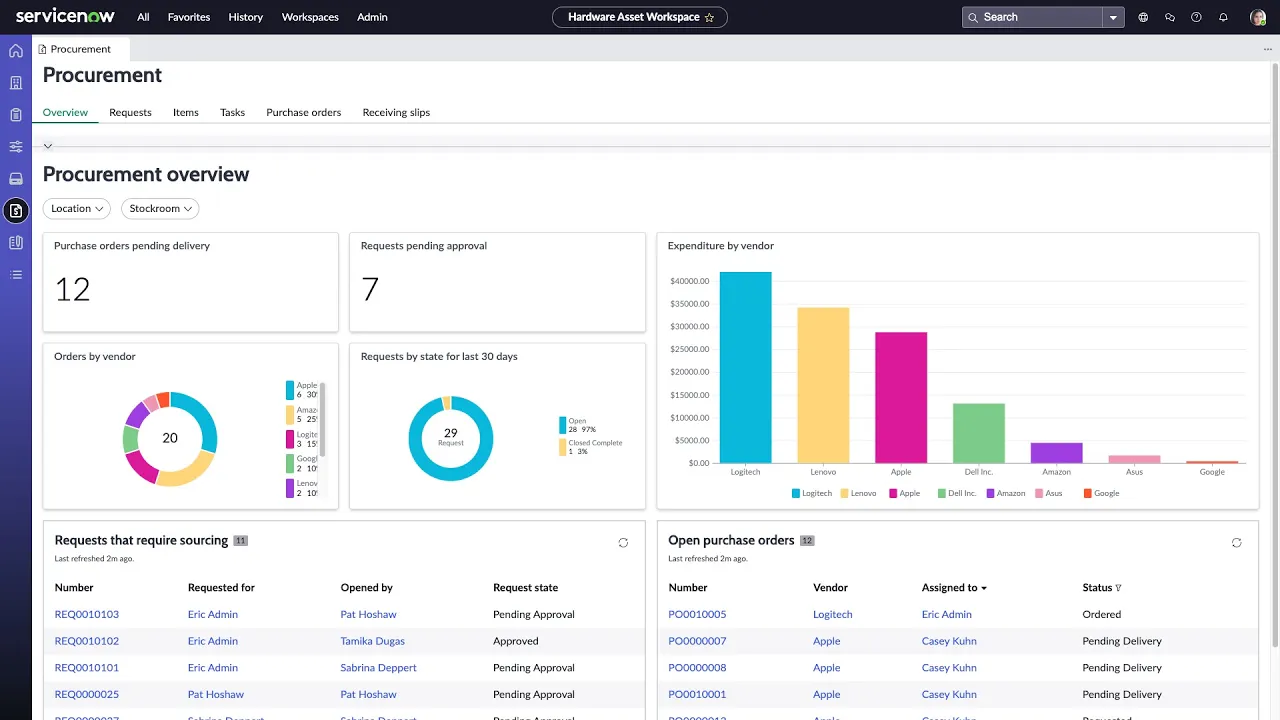Select the active procurement icon in sidebar
The height and width of the screenshot is (720, 1280).
pos(16,211)
